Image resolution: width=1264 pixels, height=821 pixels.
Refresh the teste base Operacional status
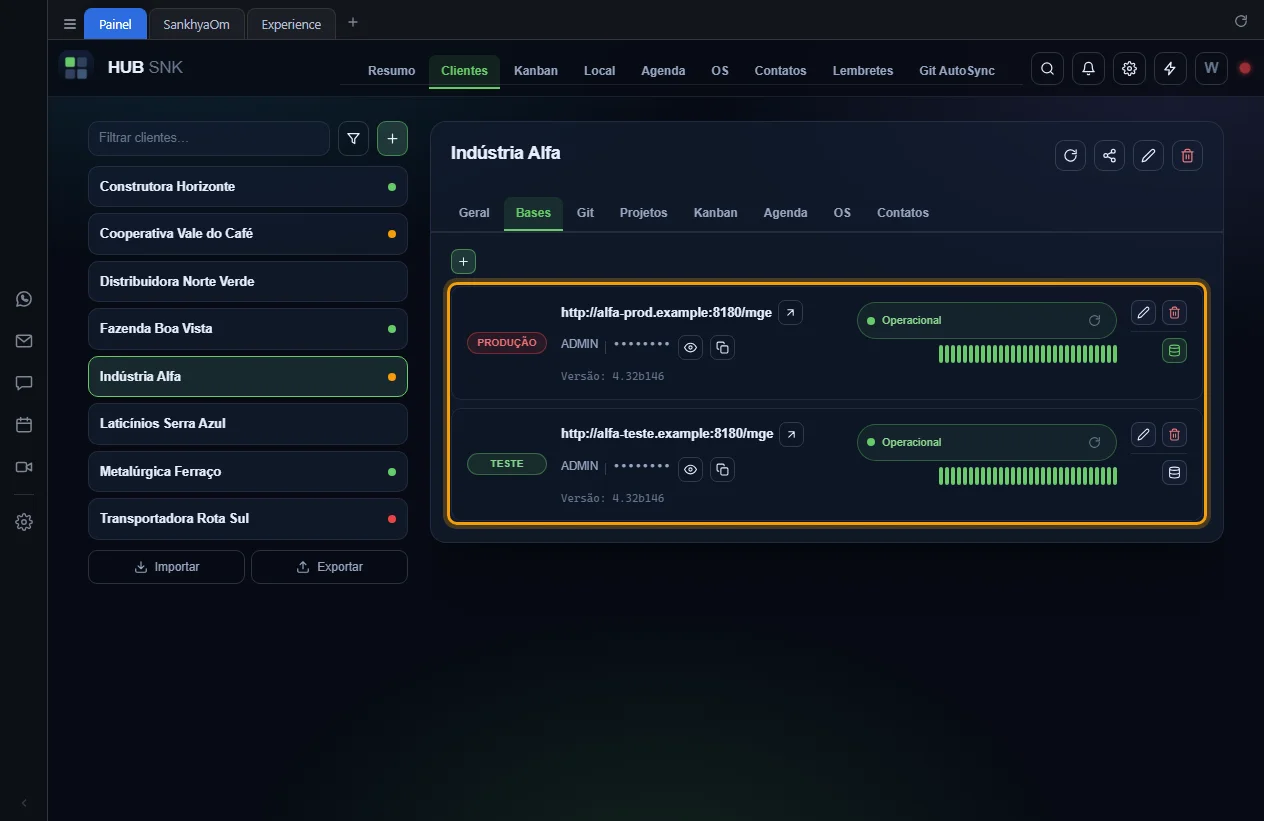click(1094, 442)
